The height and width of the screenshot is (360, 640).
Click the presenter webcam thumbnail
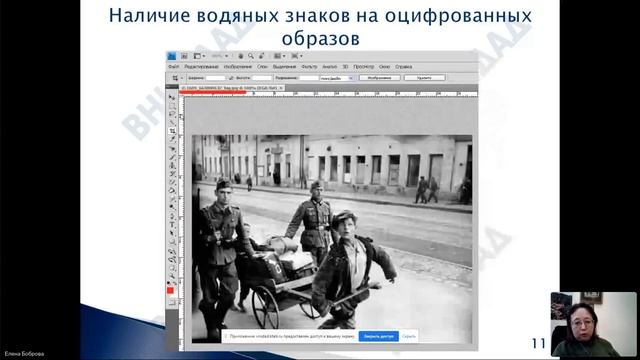(593, 324)
